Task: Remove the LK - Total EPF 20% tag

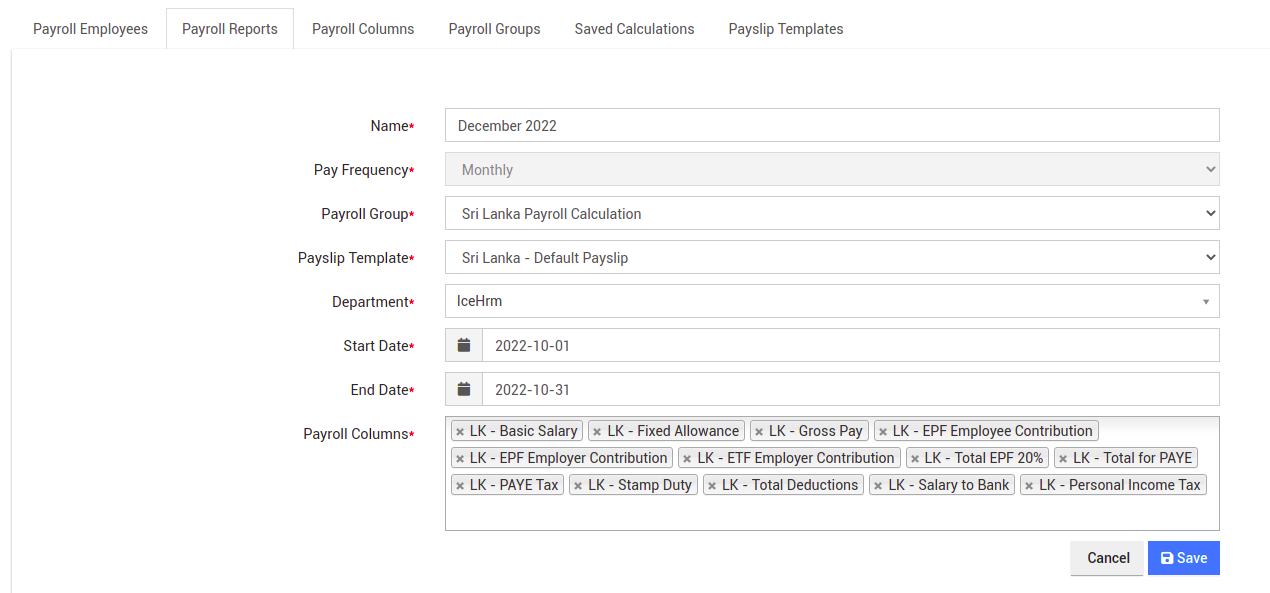Action: tap(914, 459)
